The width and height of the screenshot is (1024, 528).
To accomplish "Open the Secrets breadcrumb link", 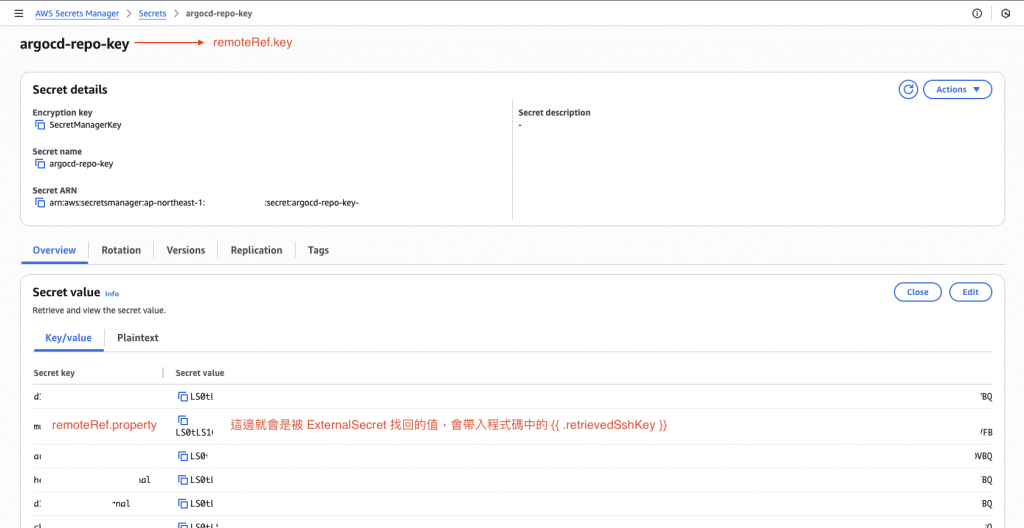I will (x=152, y=13).
